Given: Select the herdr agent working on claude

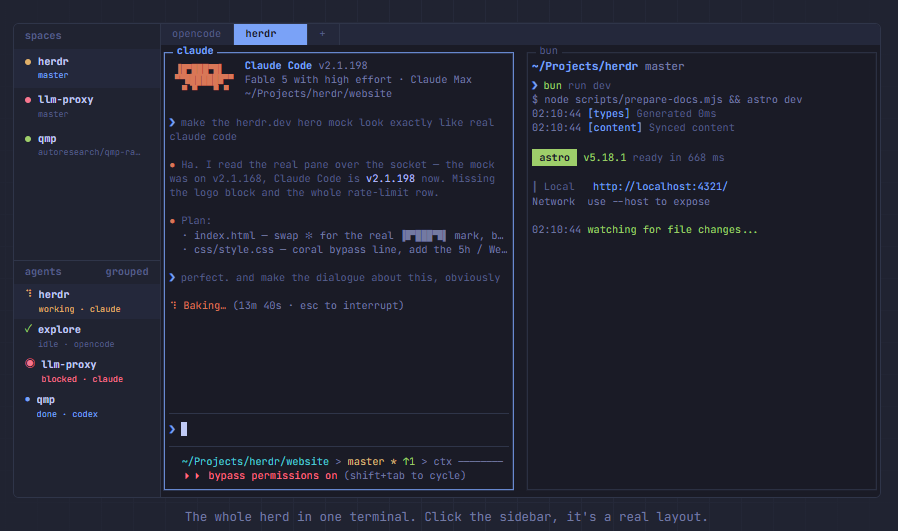Looking at the screenshot, I should 87,301.
